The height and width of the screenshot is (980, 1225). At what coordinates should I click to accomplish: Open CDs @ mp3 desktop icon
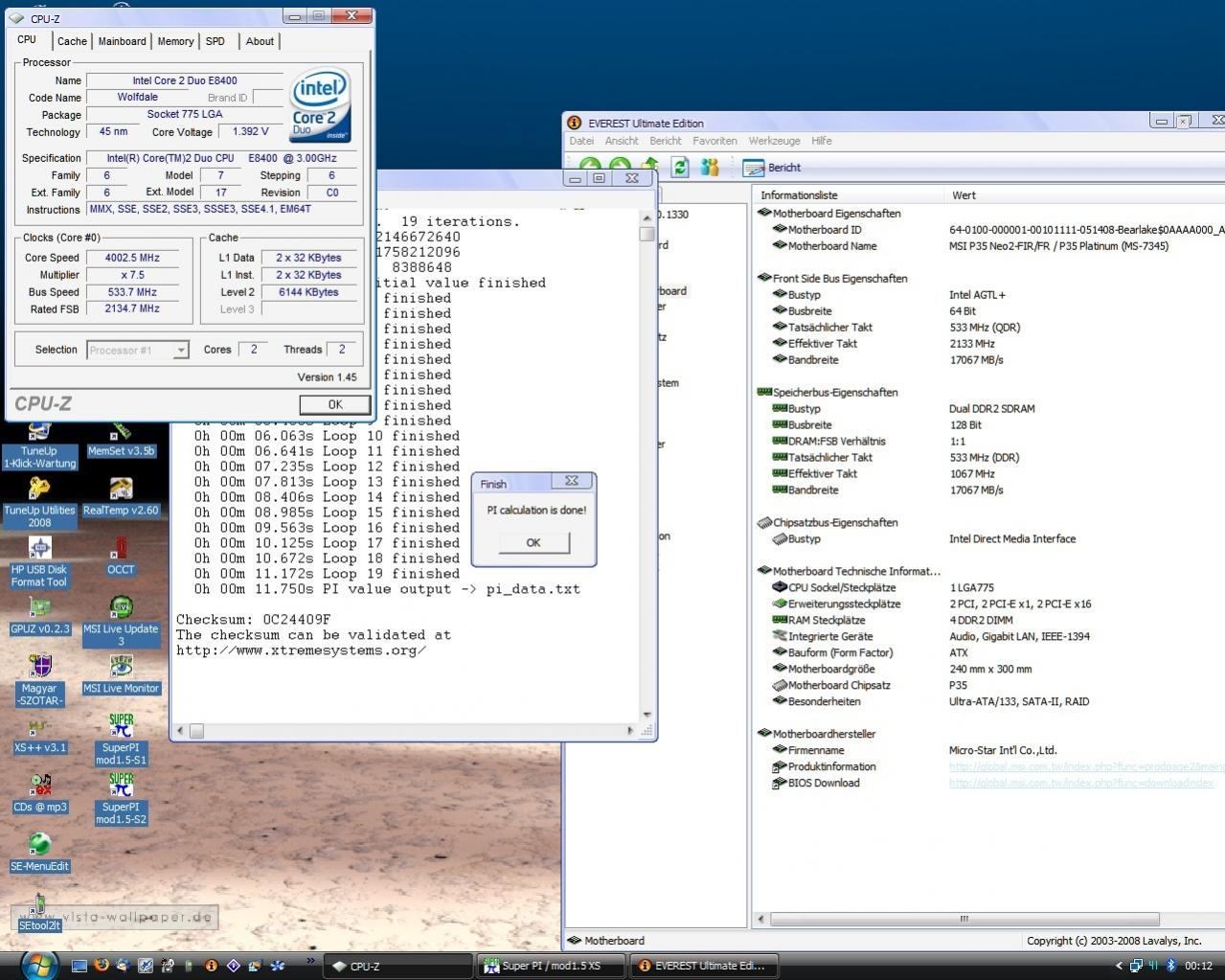tap(39, 795)
